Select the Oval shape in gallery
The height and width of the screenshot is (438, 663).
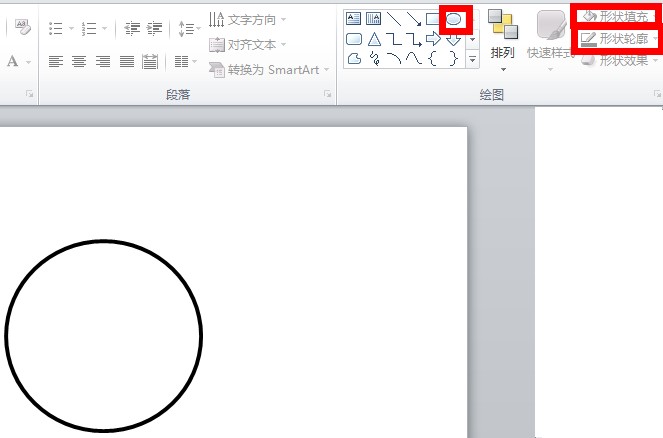pyautogui.click(x=454, y=19)
